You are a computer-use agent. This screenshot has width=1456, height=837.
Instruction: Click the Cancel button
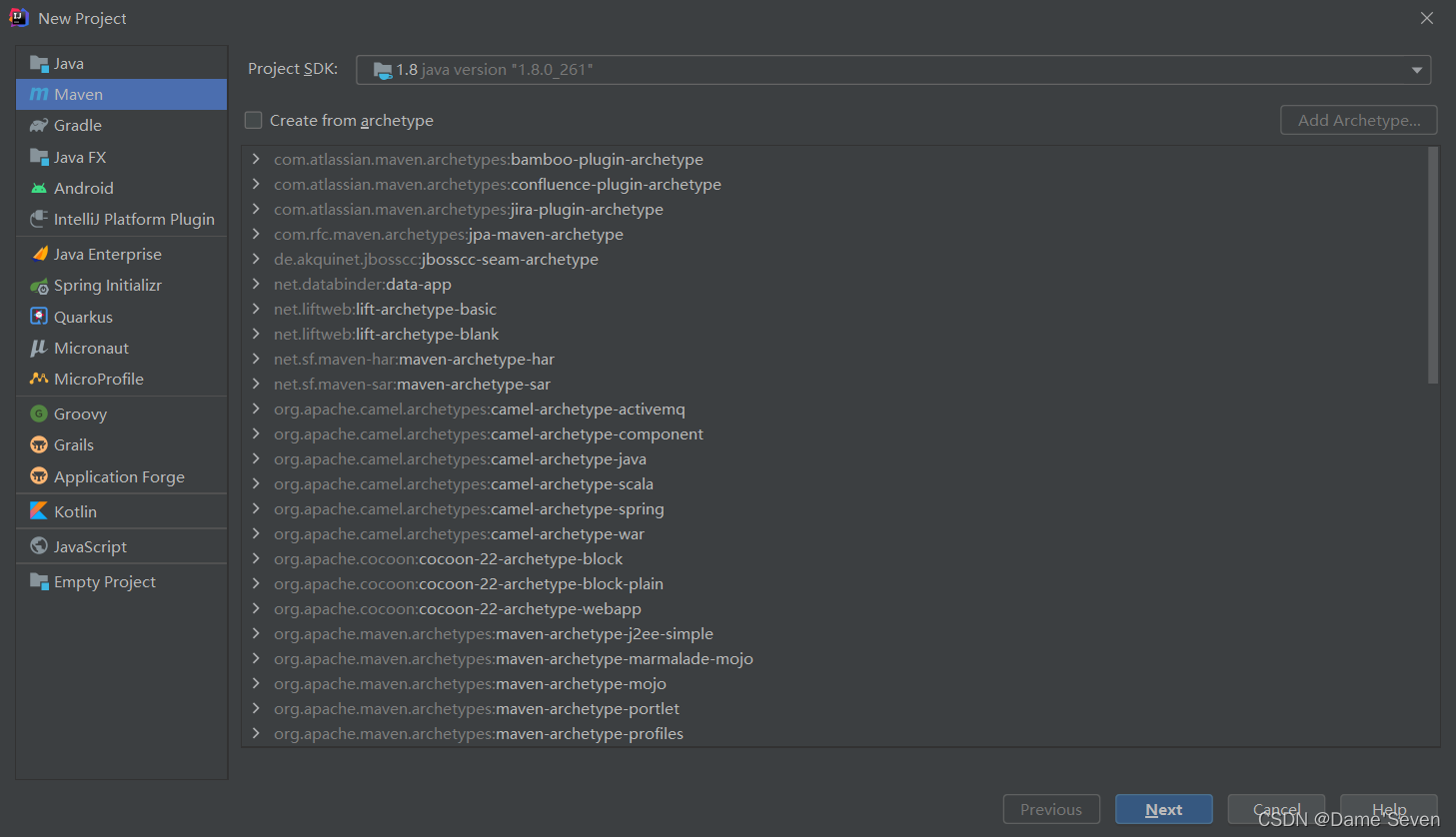tap(1276, 810)
